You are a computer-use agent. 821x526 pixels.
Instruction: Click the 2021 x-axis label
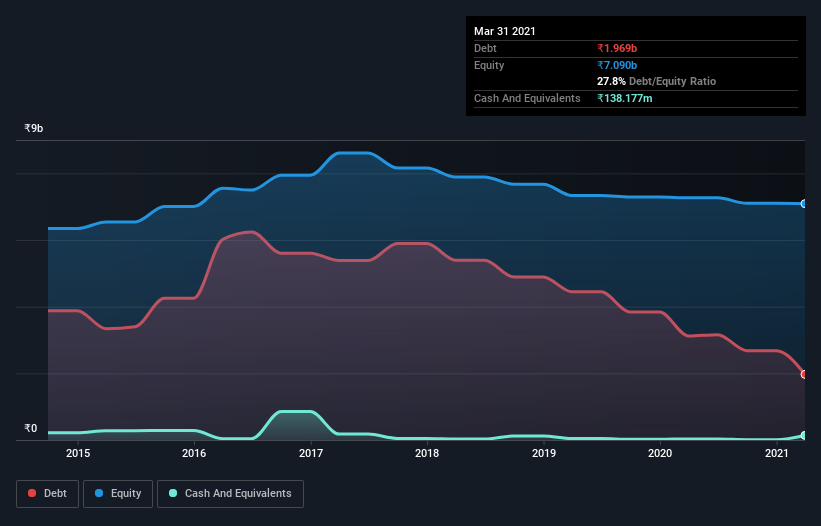click(x=776, y=453)
